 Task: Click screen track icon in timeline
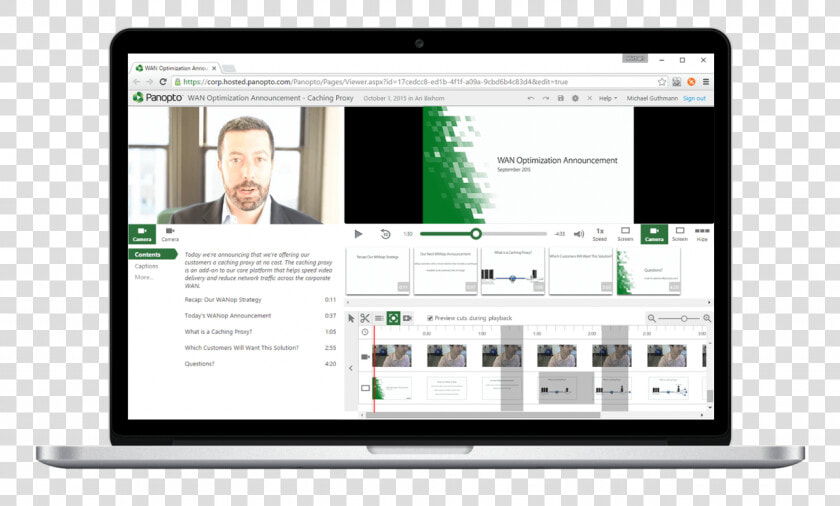[365, 388]
